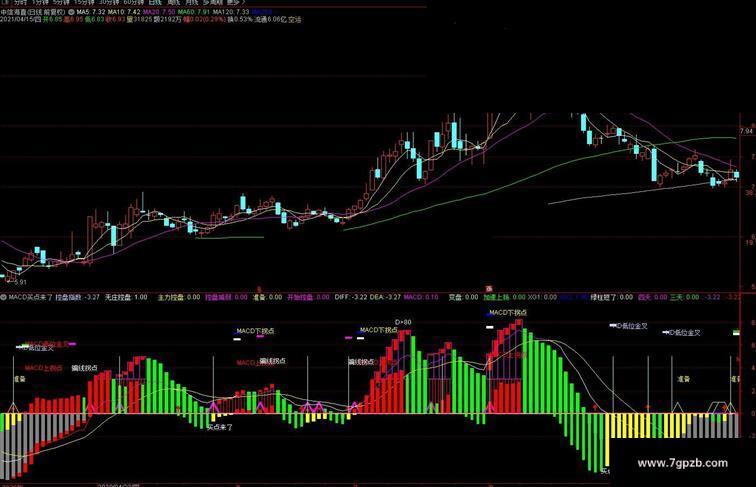
Task: Expand the 更多 period options
Action: [236, 2]
